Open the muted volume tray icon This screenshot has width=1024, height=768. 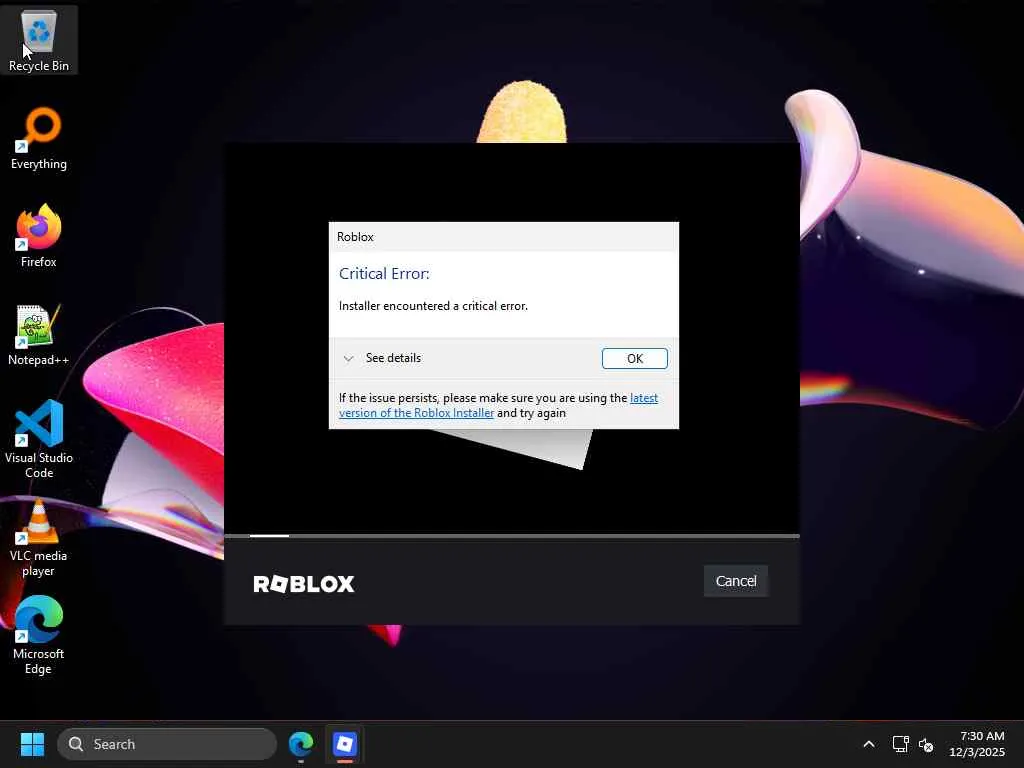coord(925,744)
